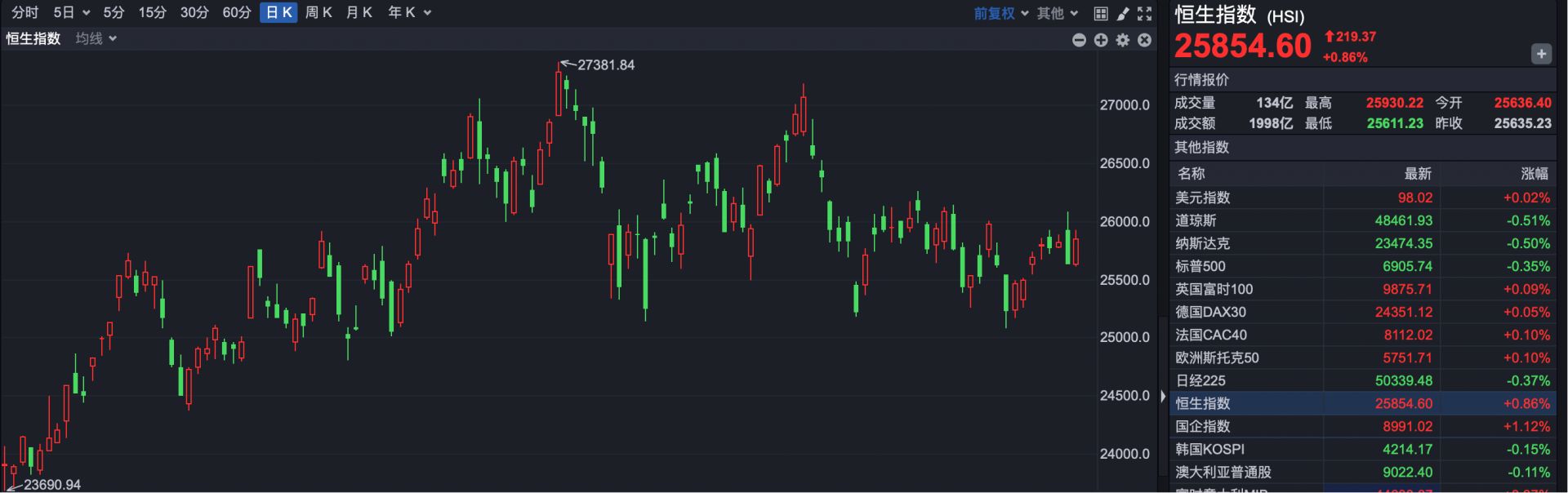Open the 前复权 adjustment dropdown
Screen dimensions: 1568x493
click(1000, 13)
